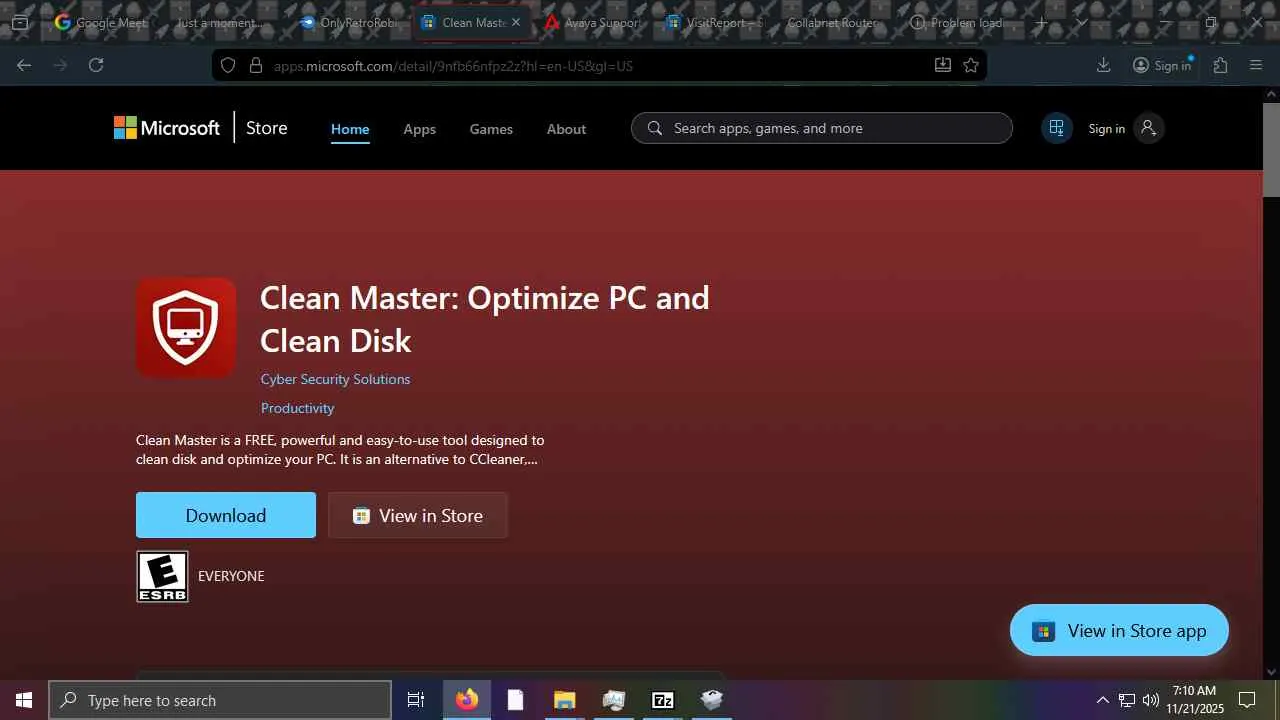Open File Explorer from the taskbar
This screenshot has height=720, width=1280.
click(564, 700)
